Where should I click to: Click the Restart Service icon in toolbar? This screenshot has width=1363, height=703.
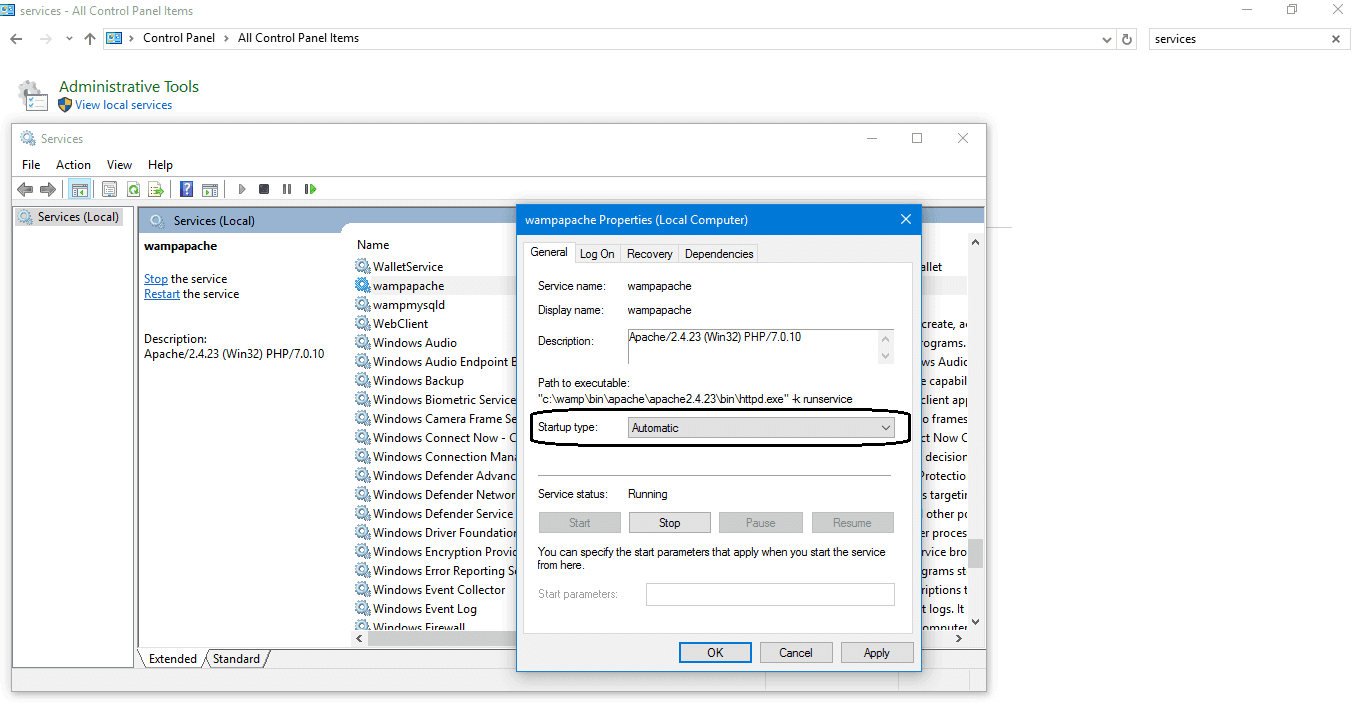coord(311,189)
